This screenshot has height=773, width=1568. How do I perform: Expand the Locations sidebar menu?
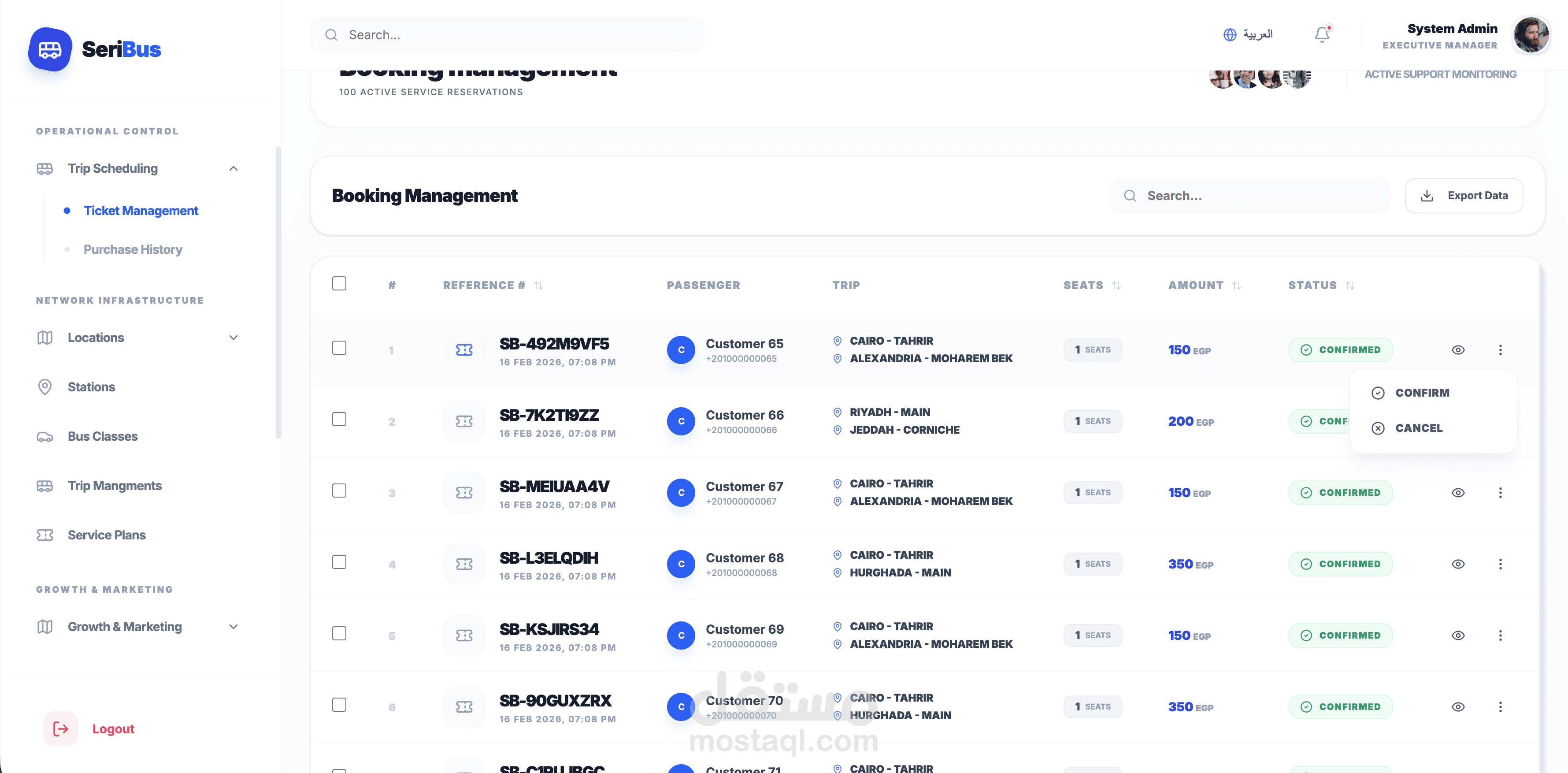click(233, 338)
